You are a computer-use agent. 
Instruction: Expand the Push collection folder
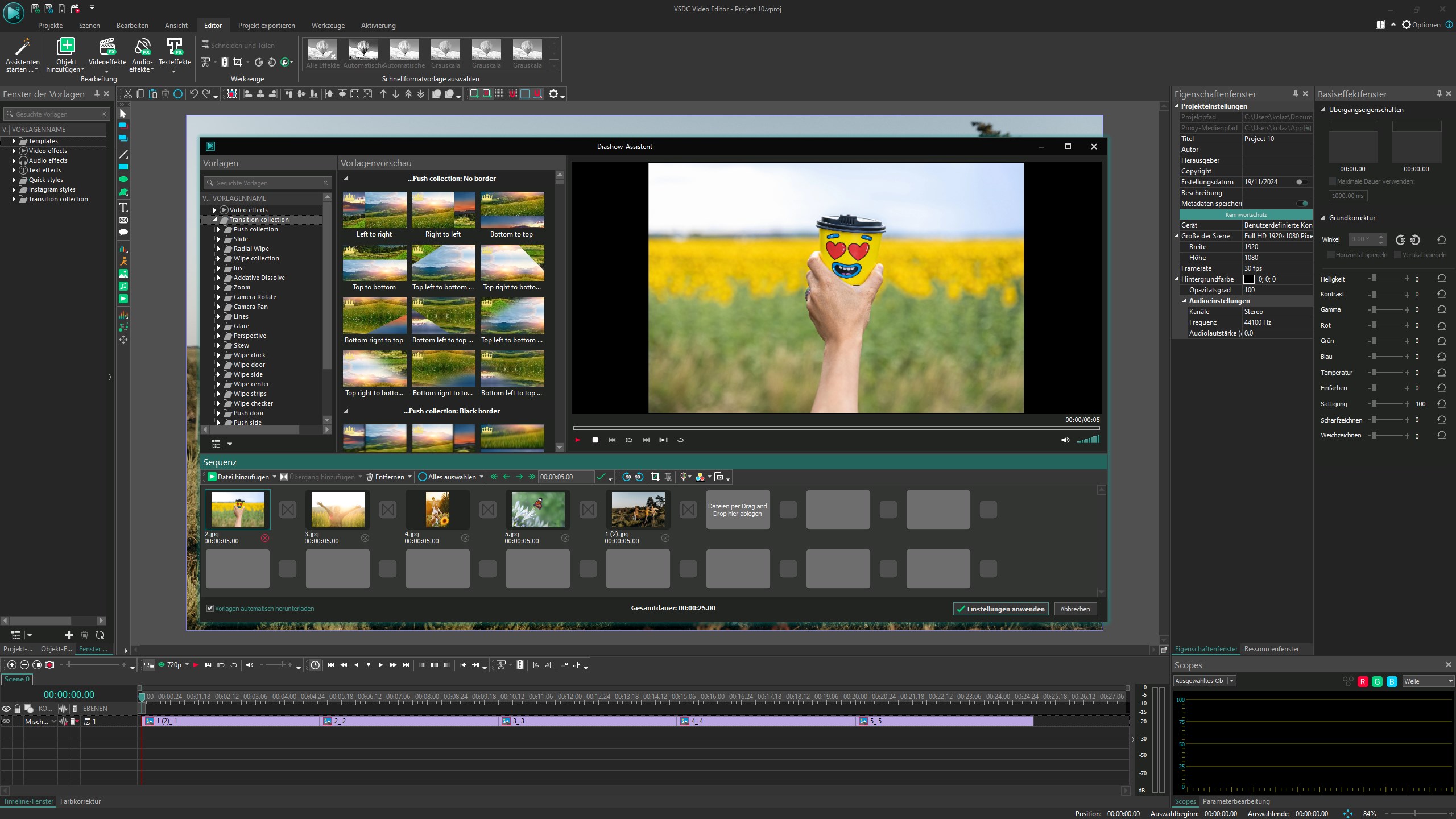(218, 229)
